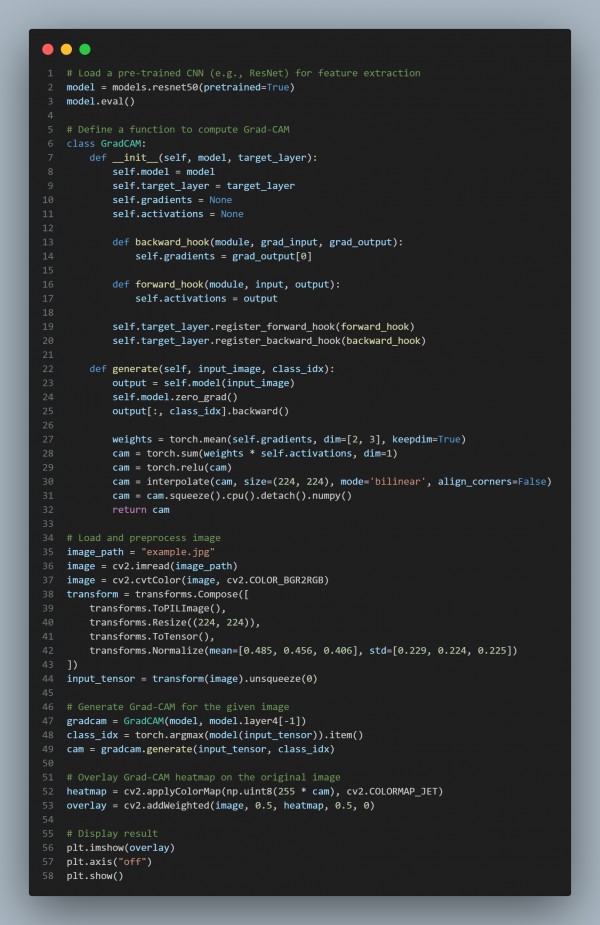Click the line "transform = transforms.Compose(["
Image resolution: width=600 pixels, height=925 pixels.
158,595
